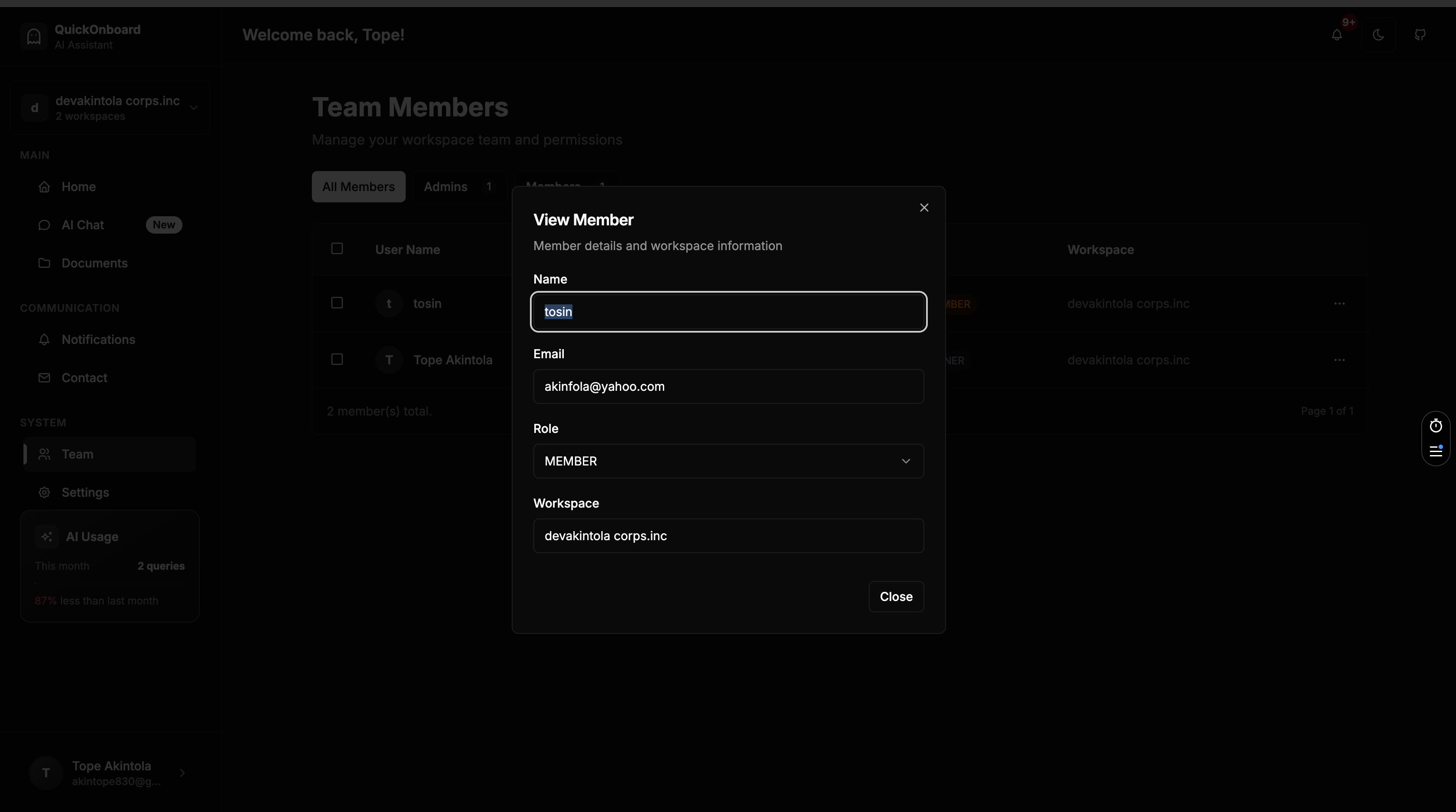This screenshot has width=1456, height=812.
Task: Go to Settings in the sidebar
Action: coord(85,492)
